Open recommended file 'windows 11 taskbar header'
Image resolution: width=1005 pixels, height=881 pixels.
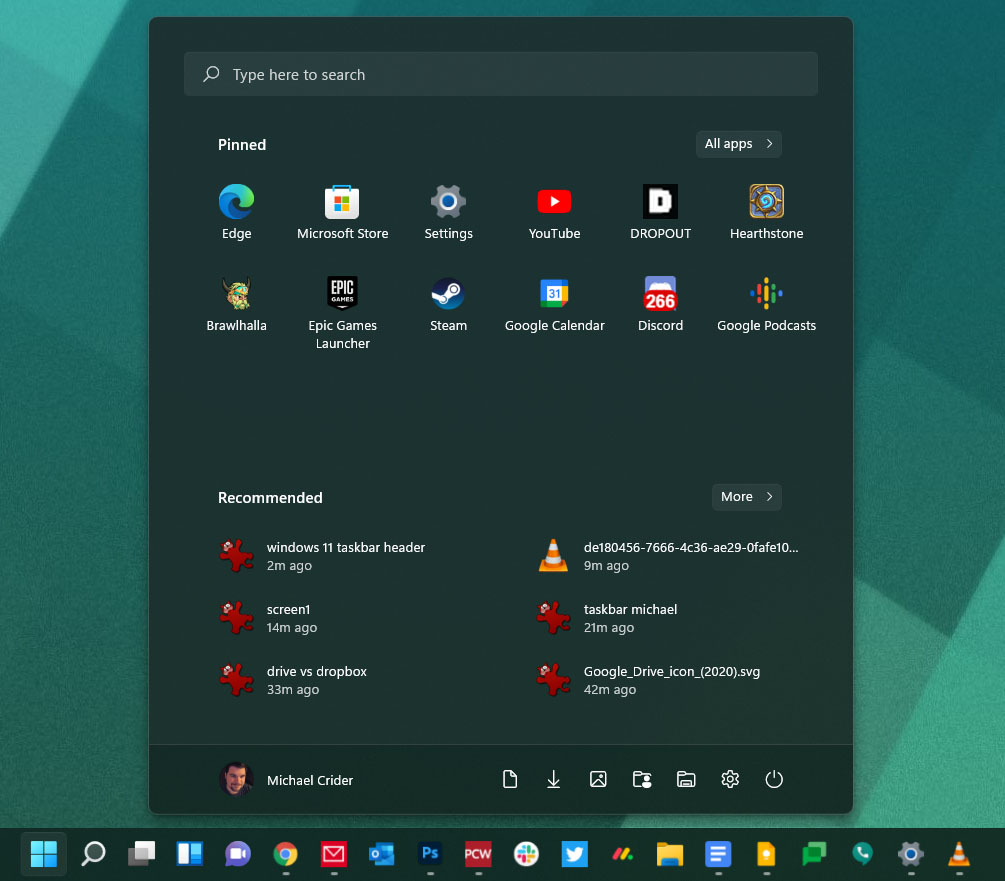tap(322, 556)
